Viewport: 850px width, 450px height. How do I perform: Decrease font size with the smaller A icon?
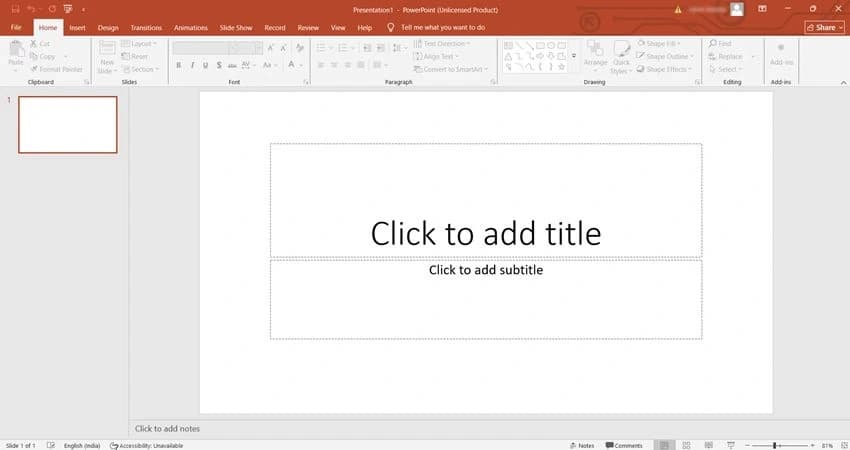coord(283,48)
